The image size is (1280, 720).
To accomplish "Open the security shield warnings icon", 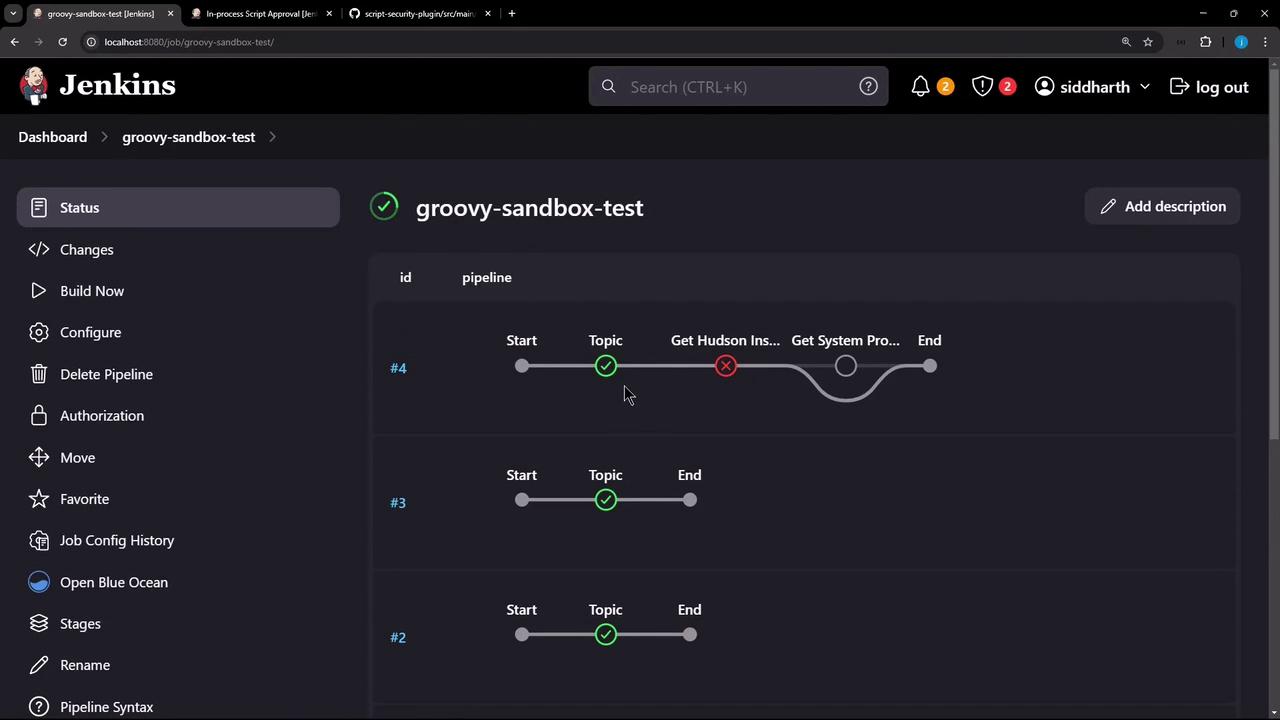I will tap(982, 87).
